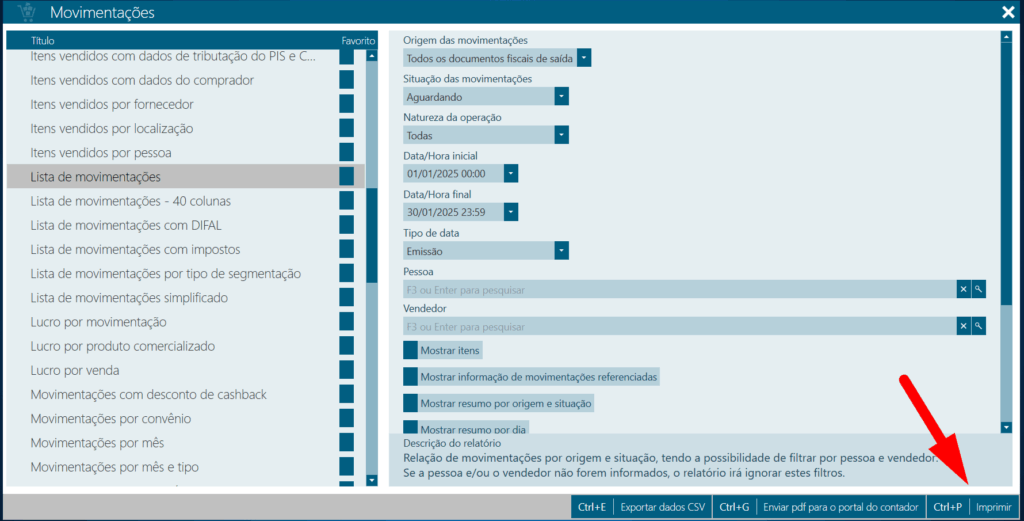This screenshot has height=521, width=1024.
Task: Click Exportar dados CSV button
Action: pyautogui.click(x=662, y=507)
